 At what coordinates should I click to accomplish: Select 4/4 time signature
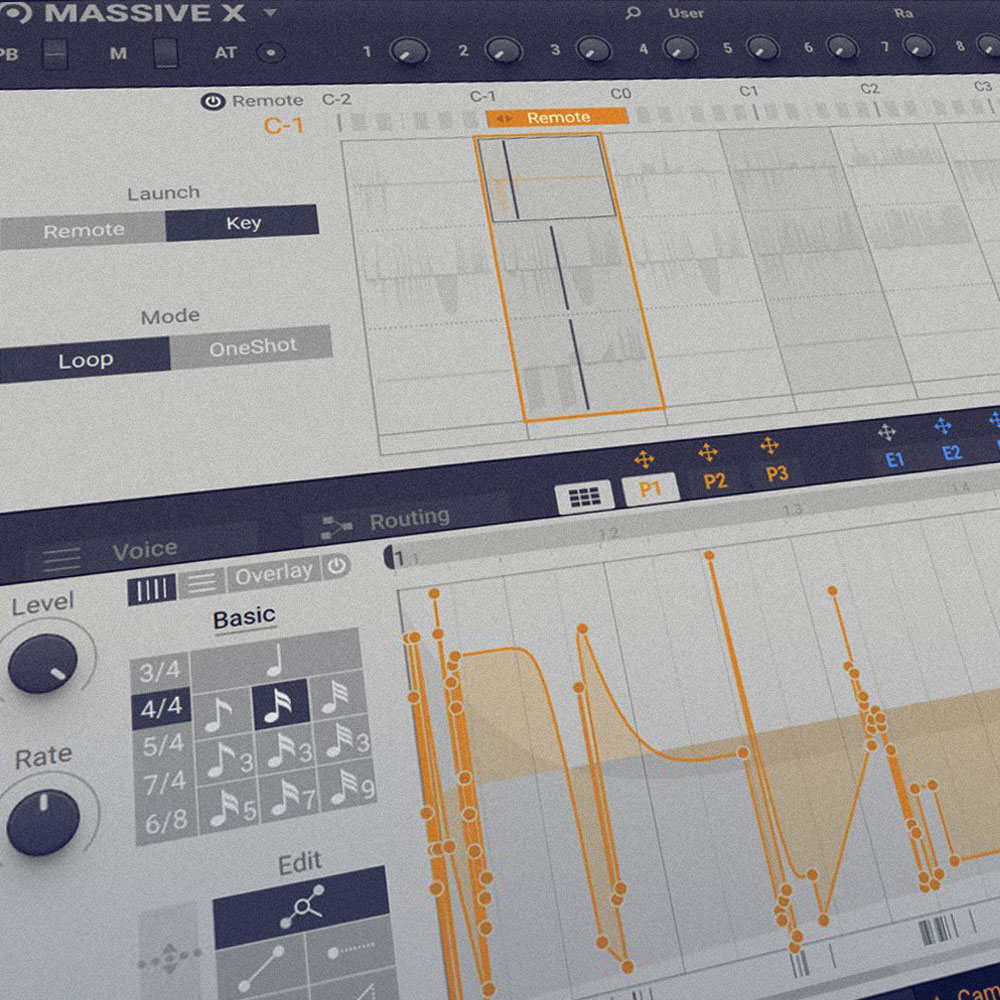coord(161,708)
